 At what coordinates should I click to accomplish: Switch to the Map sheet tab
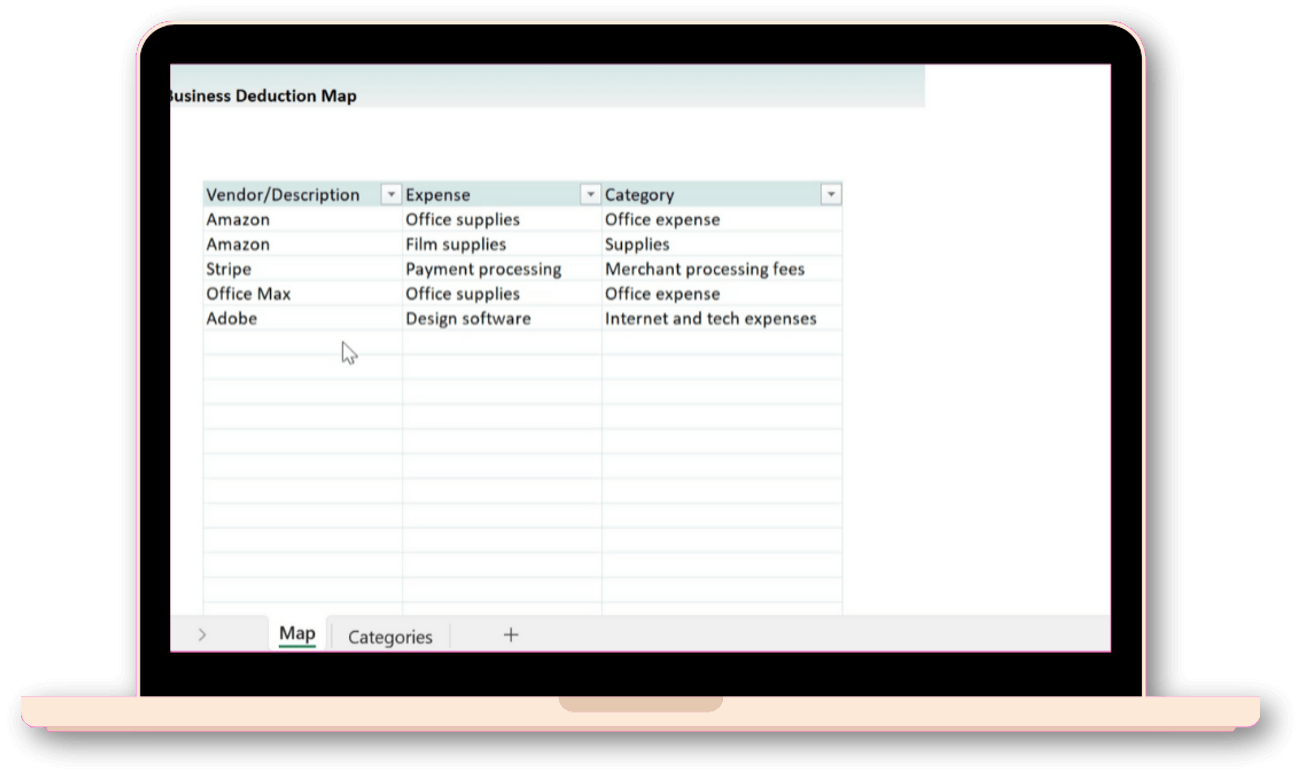[297, 634]
